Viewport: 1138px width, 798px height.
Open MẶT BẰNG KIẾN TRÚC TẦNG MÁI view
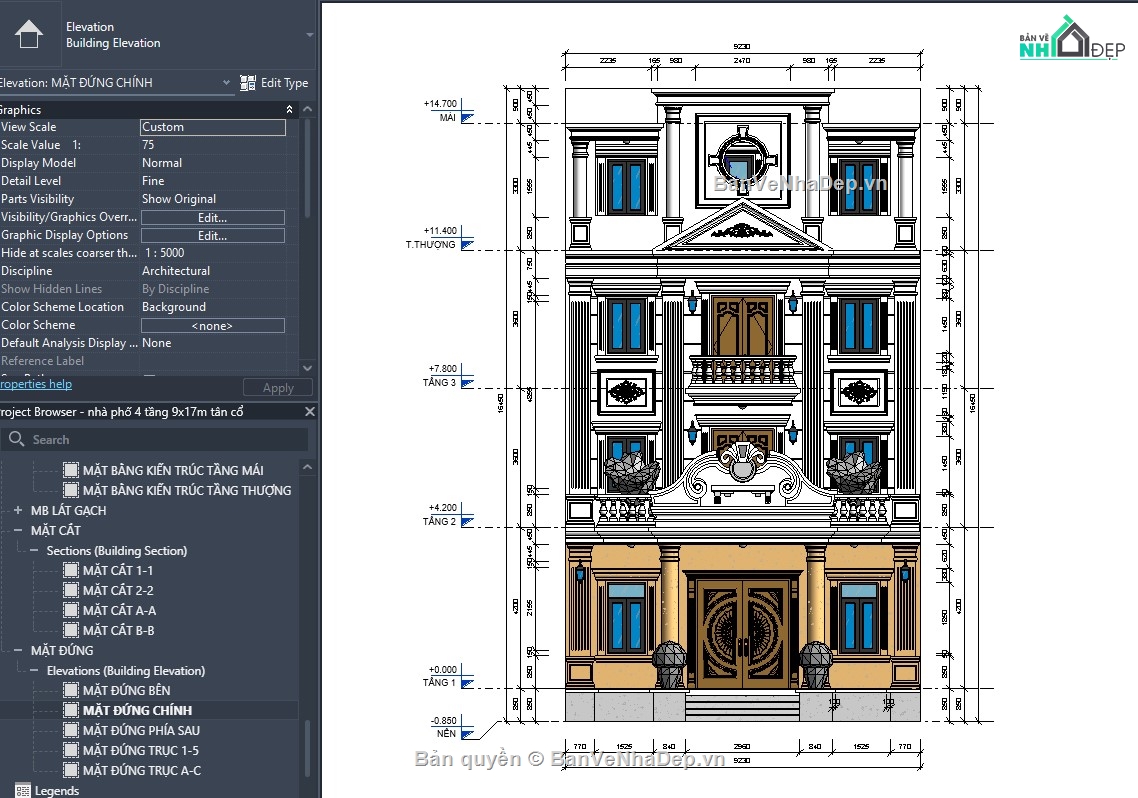tap(173, 470)
